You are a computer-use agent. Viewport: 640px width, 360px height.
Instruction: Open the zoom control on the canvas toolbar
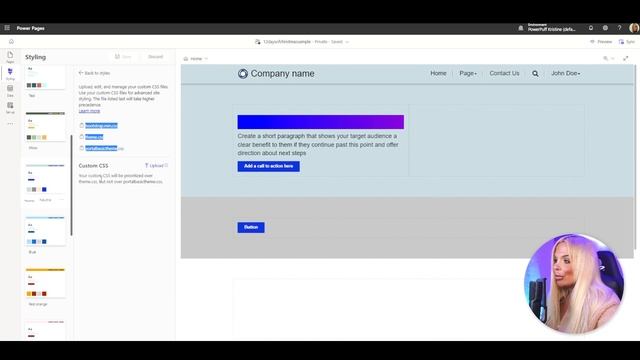[x=608, y=59]
